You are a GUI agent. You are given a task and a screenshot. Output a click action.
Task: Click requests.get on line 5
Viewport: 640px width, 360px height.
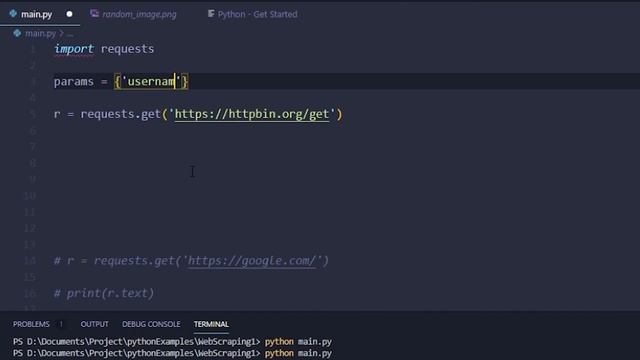pos(120,114)
